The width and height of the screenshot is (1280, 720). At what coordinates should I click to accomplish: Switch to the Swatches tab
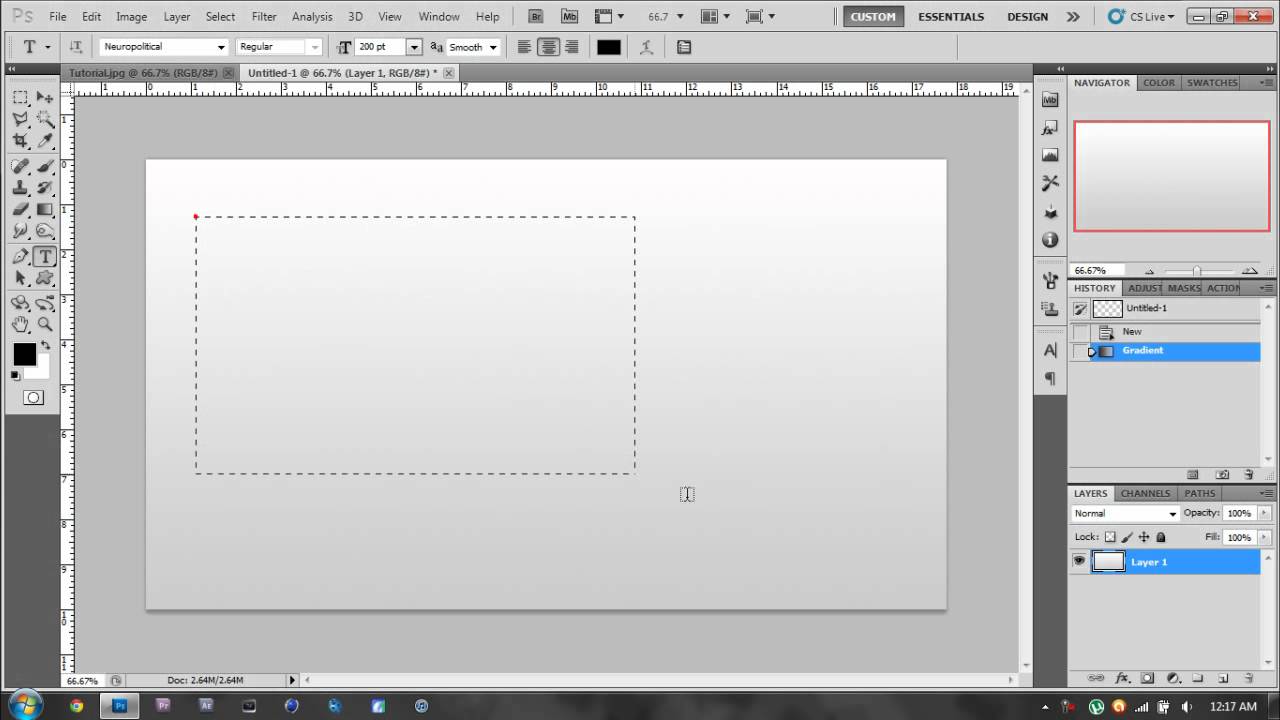pyautogui.click(x=1212, y=83)
